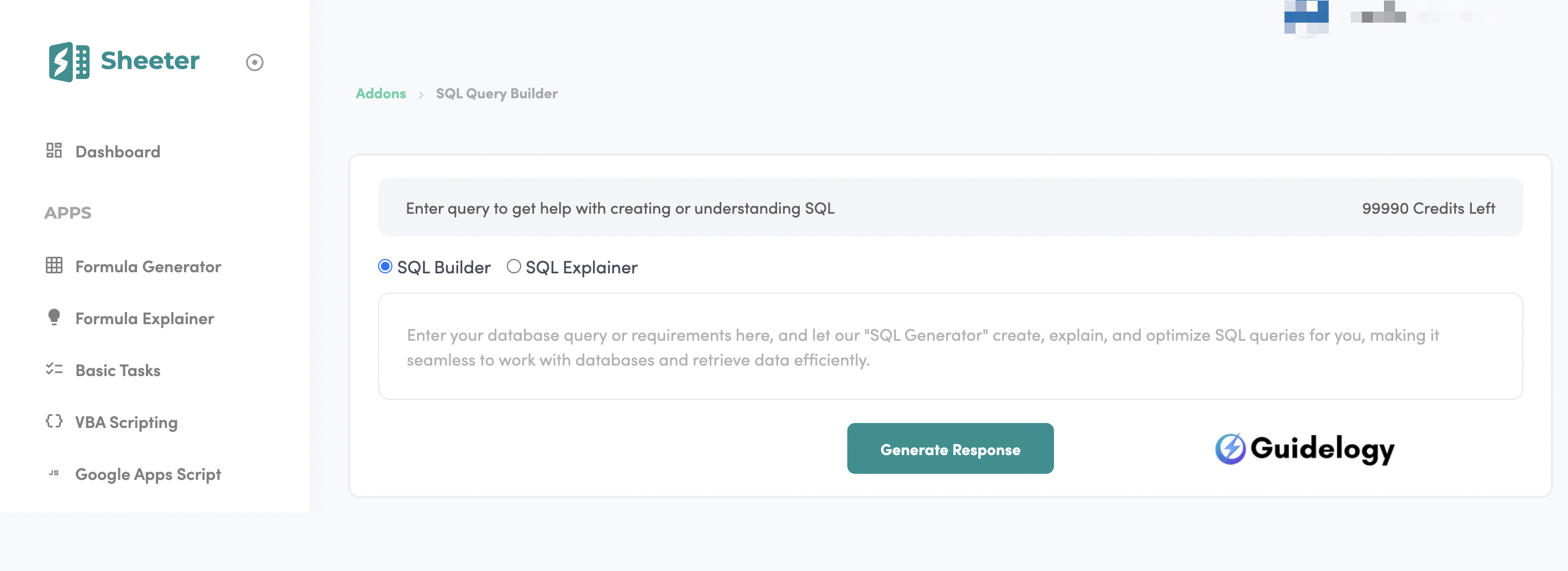Select the SQL Builder radio option
The height and width of the screenshot is (571, 1568).
pos(385,266)
